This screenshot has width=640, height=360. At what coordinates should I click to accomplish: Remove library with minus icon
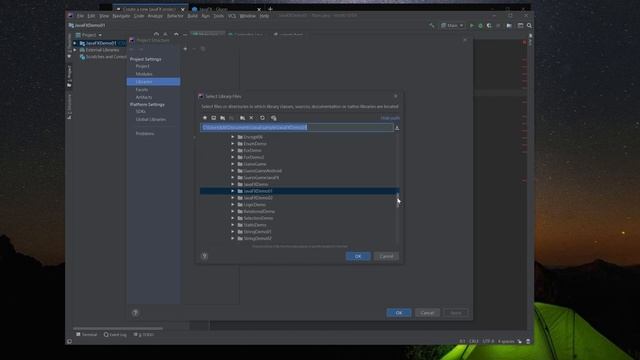(194, 49)
